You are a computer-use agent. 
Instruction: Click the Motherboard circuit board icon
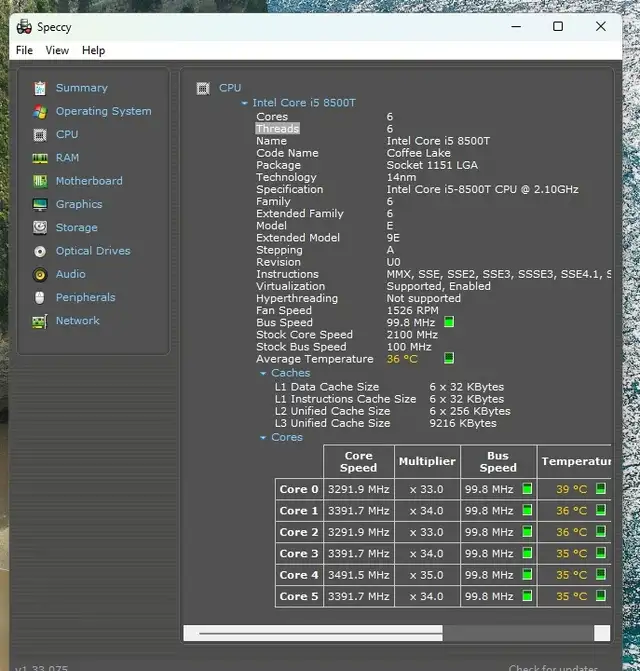tap(40, 181)
